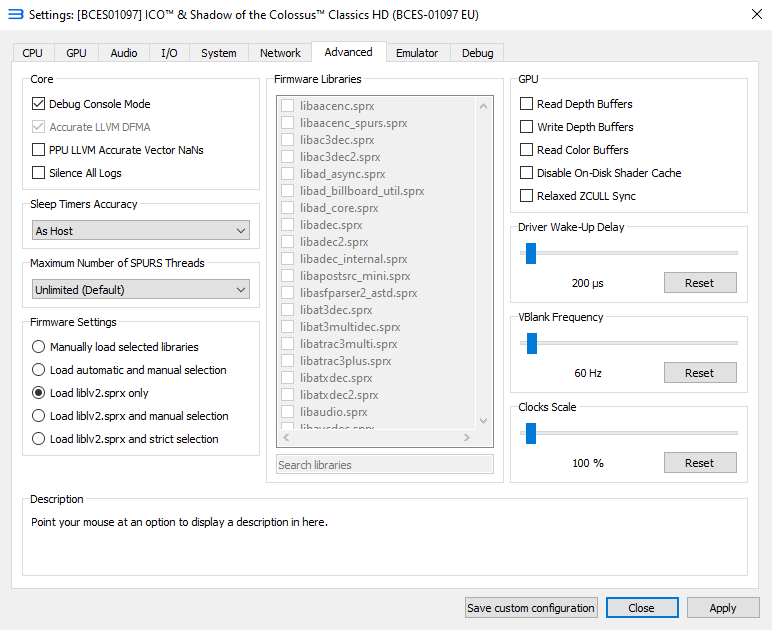Click the Driver Wake-Up Delay slider handle
The height and width of the screenshot is (630, 772).
(x=531, y=253)
